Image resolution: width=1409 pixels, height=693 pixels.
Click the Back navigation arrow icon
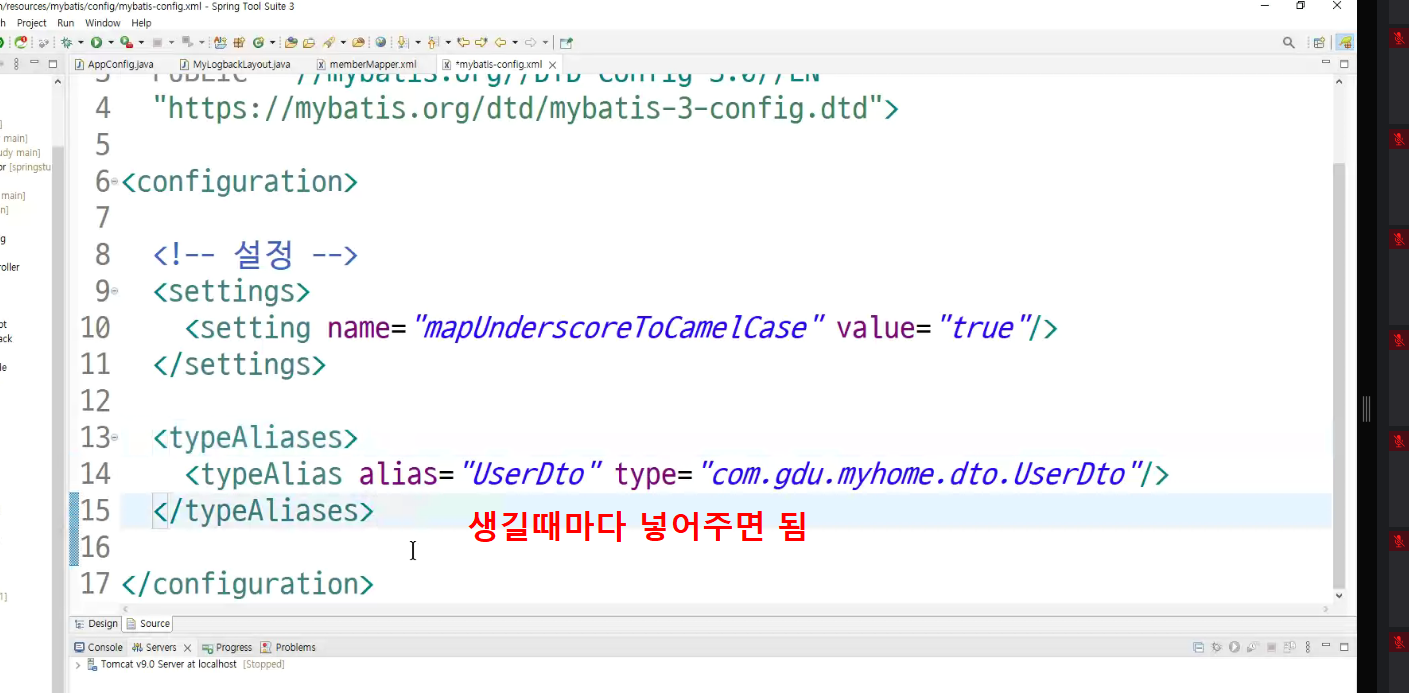coord(500,42)
